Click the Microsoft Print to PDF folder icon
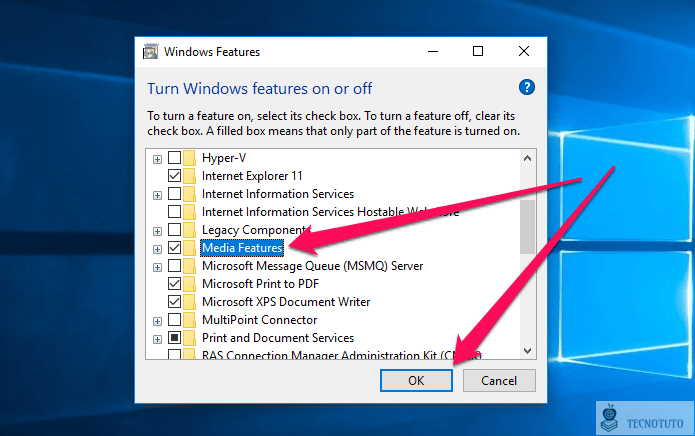The image size is (695, 436). click(x=189, y=284)
